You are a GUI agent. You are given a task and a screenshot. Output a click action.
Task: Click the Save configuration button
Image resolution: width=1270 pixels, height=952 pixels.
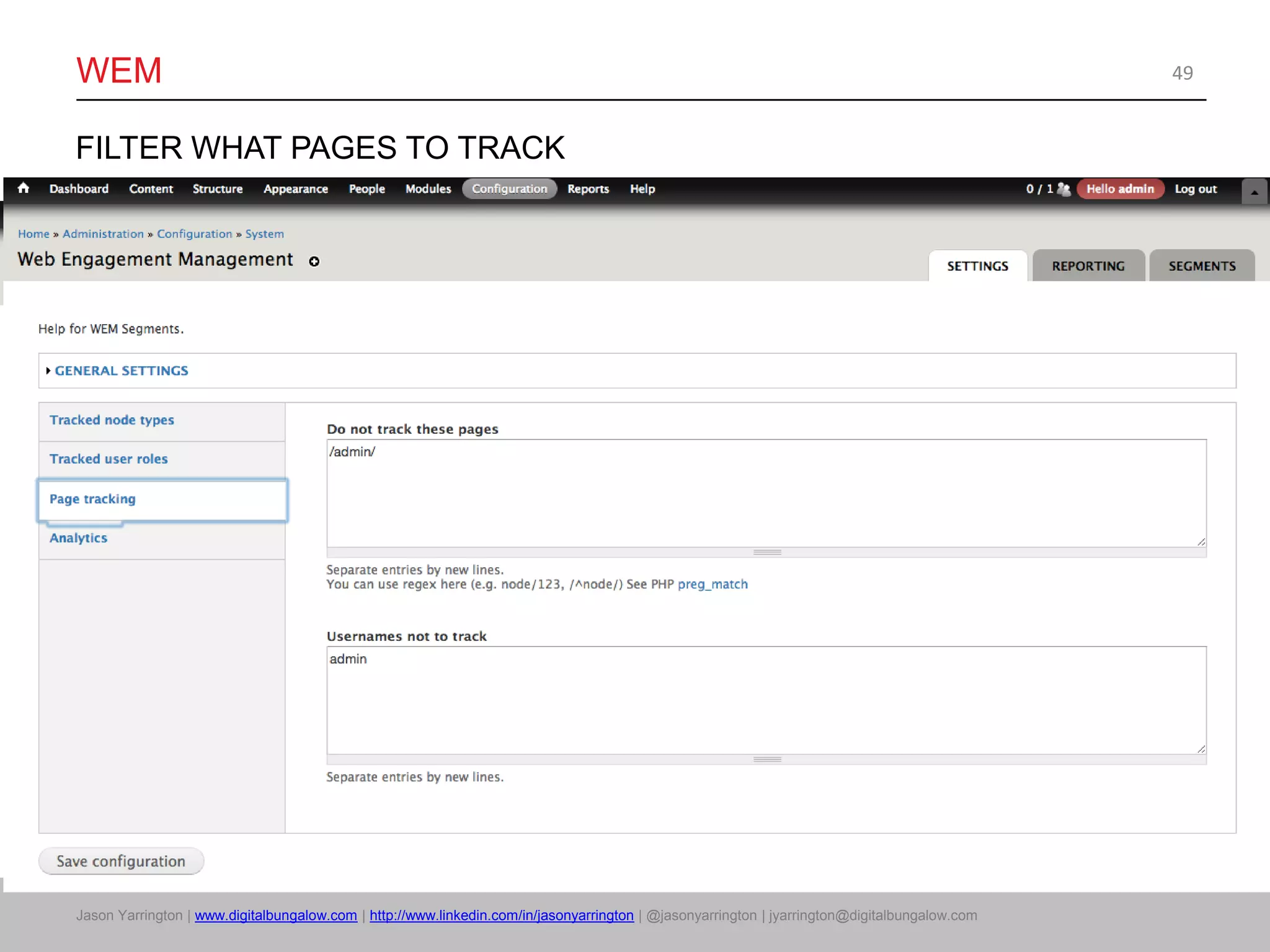(121, 862)
